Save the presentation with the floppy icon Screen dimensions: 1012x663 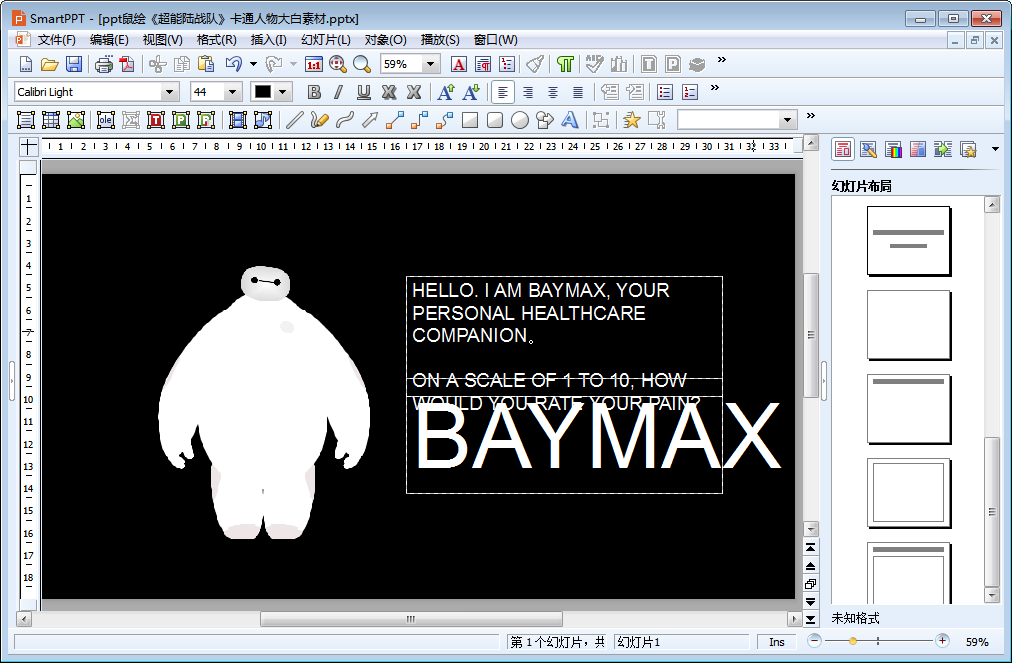(x=74, y=64)
